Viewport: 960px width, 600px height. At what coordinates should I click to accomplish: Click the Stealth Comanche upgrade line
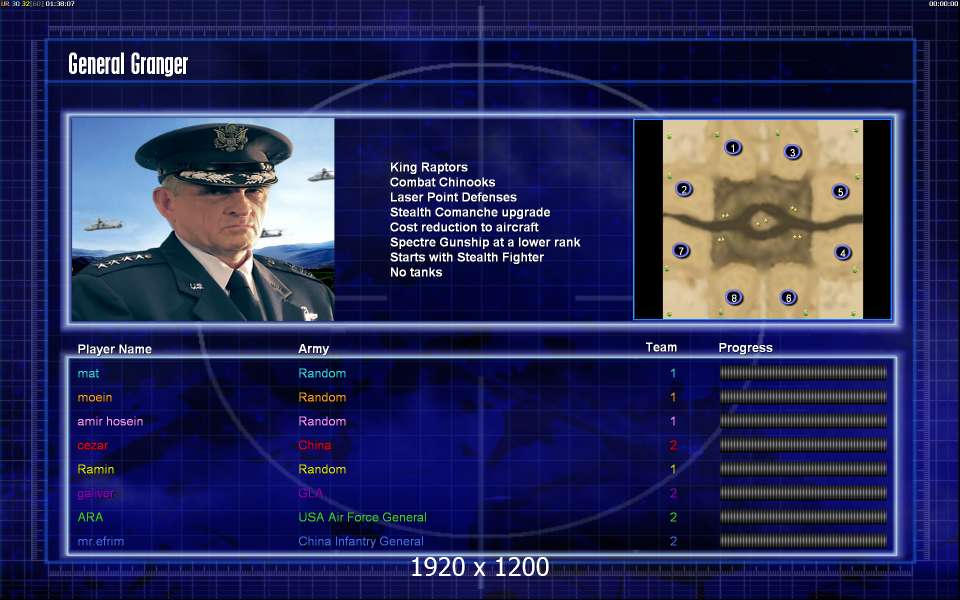470,212
